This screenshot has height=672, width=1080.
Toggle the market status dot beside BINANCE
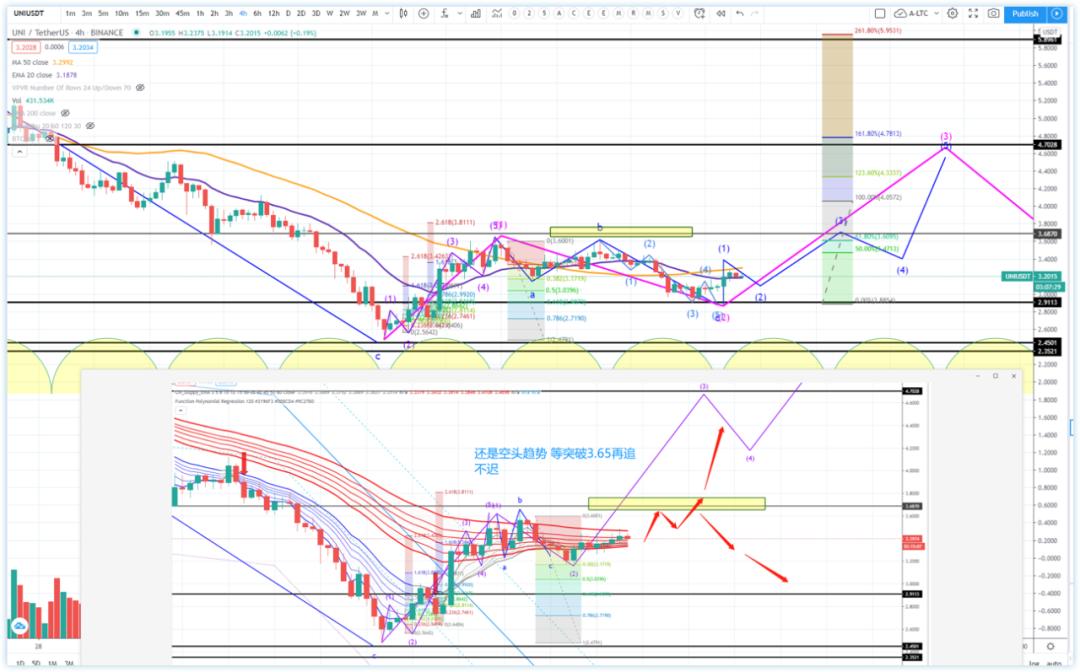137,32
